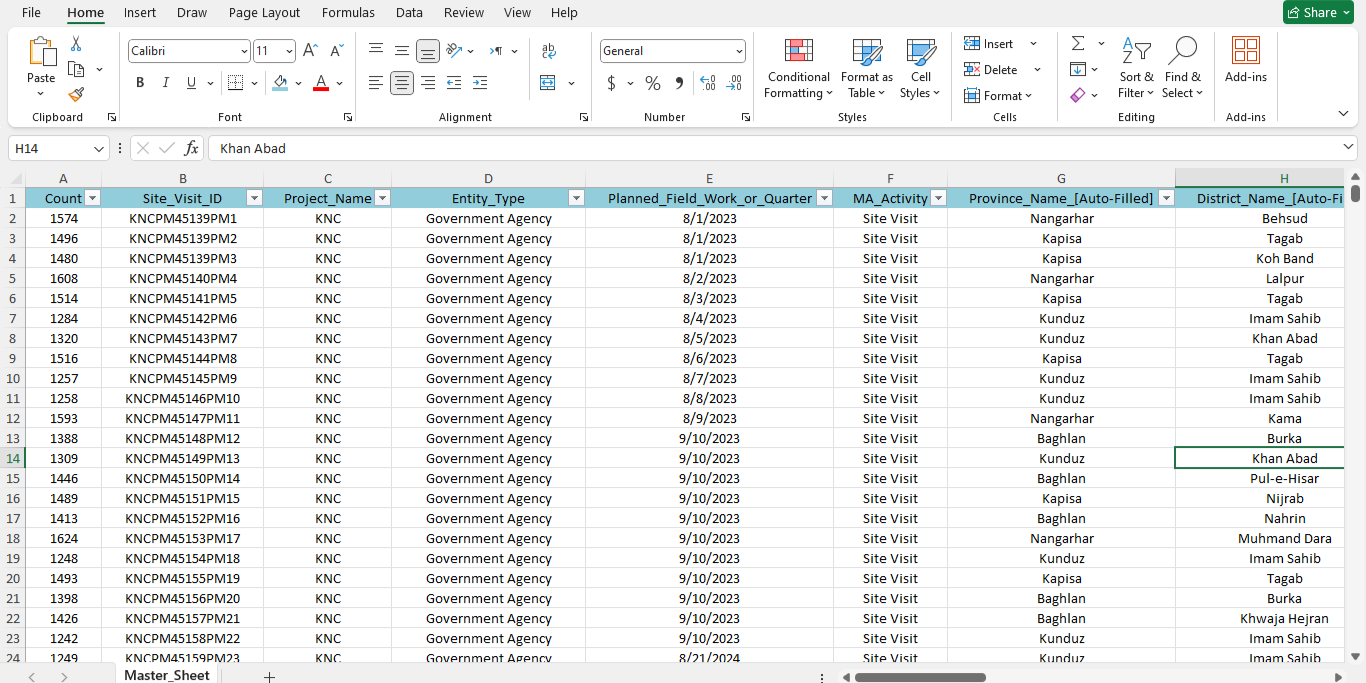Toggle Center alignment
1366x683 pixels.
pyautogui.click(x=402, y=83)
